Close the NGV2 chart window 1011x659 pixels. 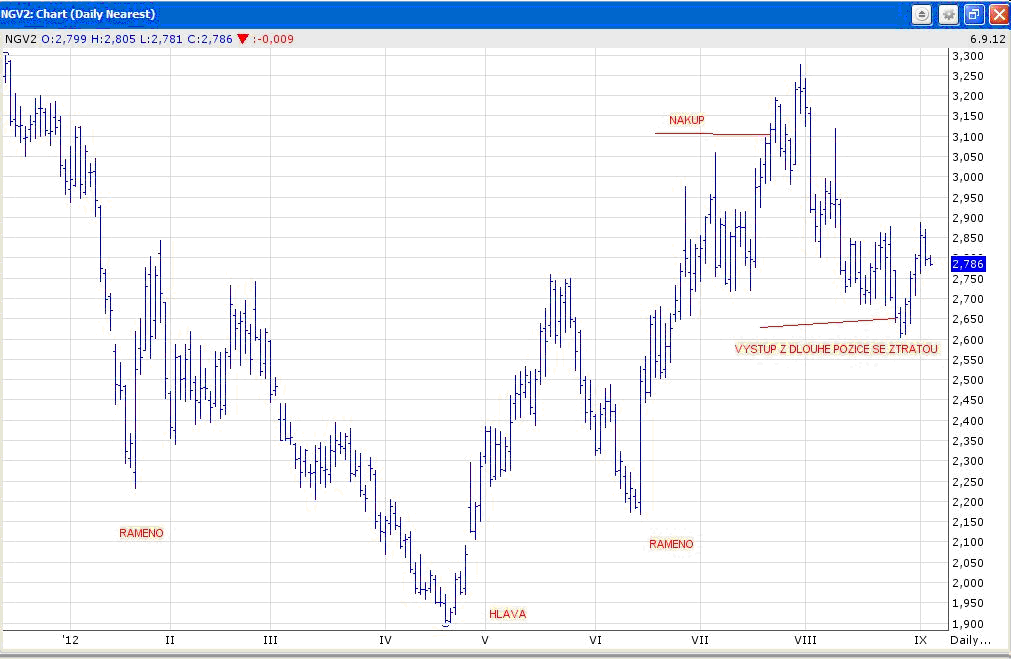pyautogui.click(x=999, y=14)
